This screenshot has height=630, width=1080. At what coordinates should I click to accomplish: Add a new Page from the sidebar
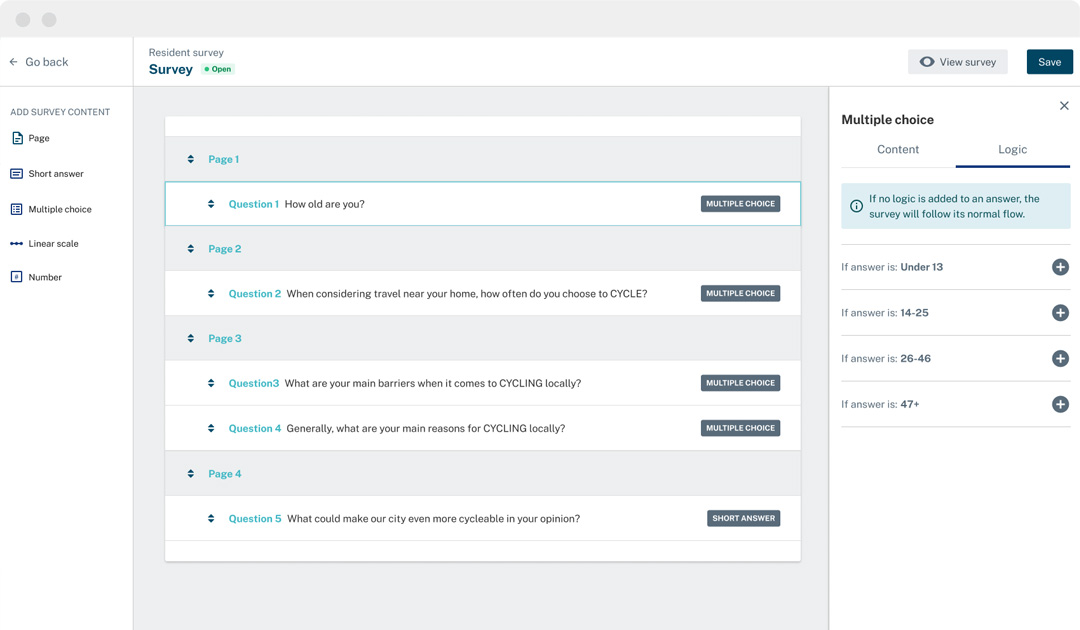(38, 139)
